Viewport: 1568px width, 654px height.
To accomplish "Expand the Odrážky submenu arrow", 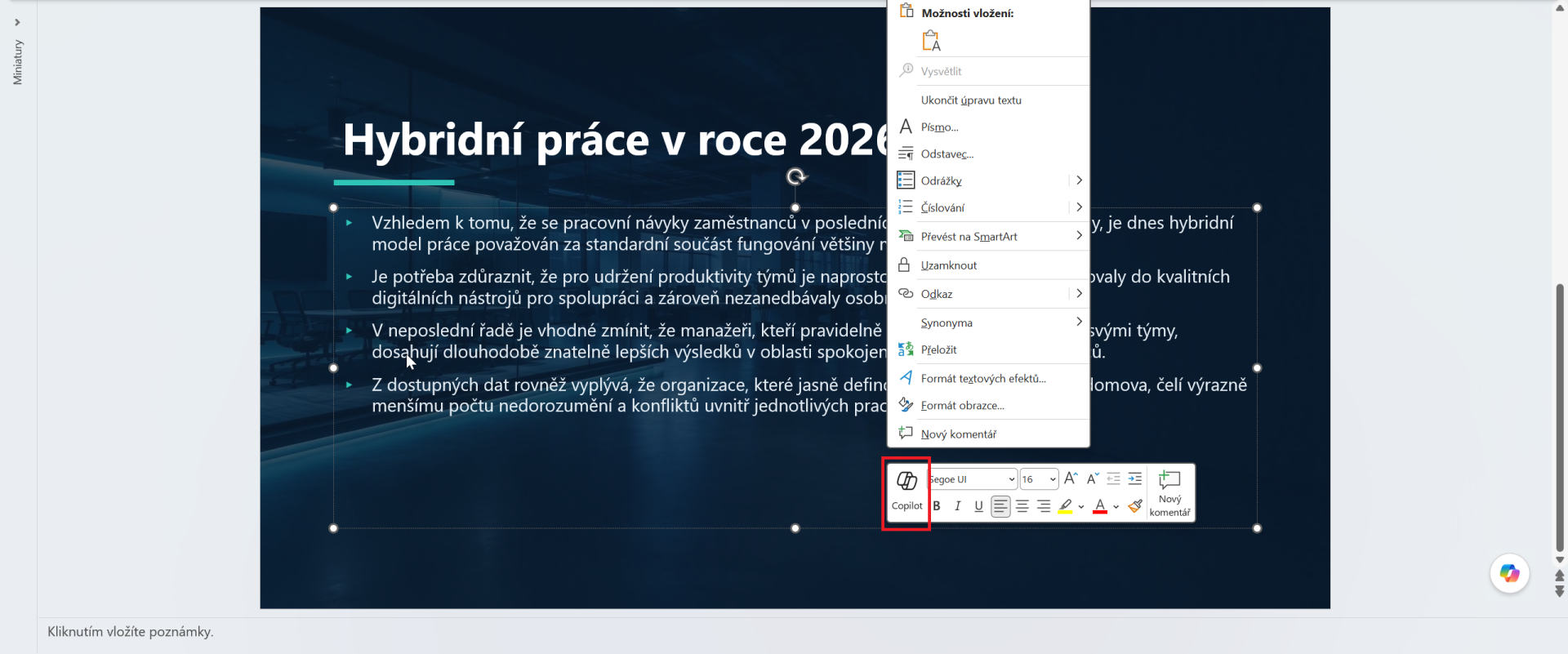I will pos(1079,180).
